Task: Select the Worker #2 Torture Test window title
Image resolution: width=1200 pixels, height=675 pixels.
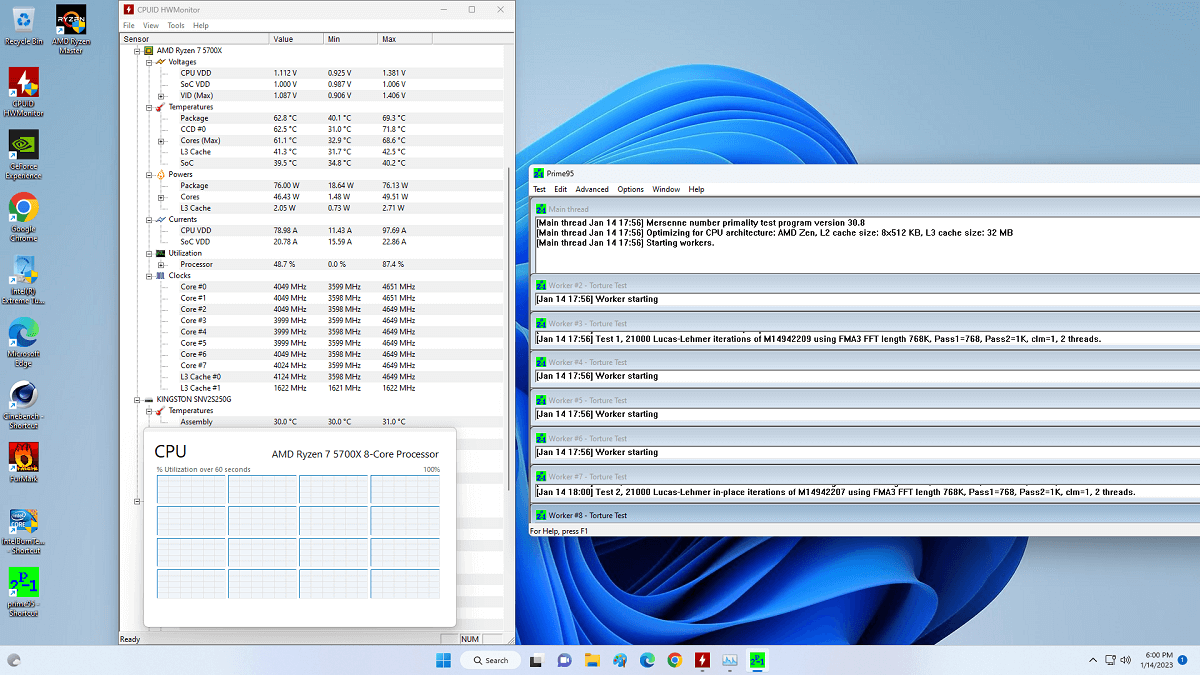Action: [x=588, y=286]
